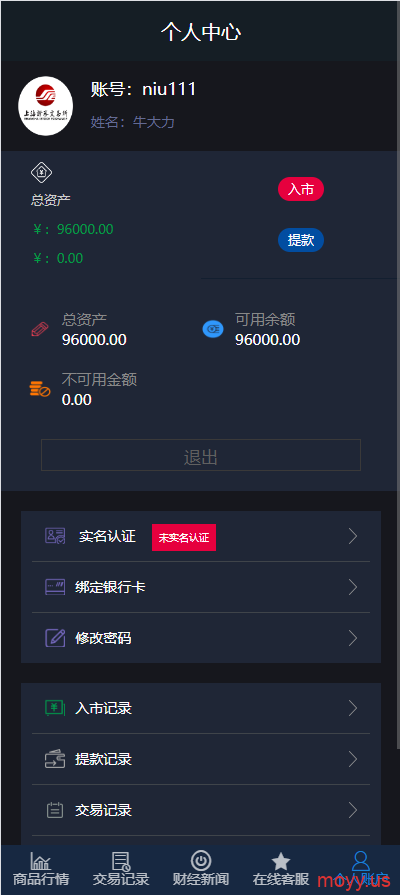Click the exchange logo avatar
Image resolution: width=400 pixels, height=895 pixels.
point(46,106)
